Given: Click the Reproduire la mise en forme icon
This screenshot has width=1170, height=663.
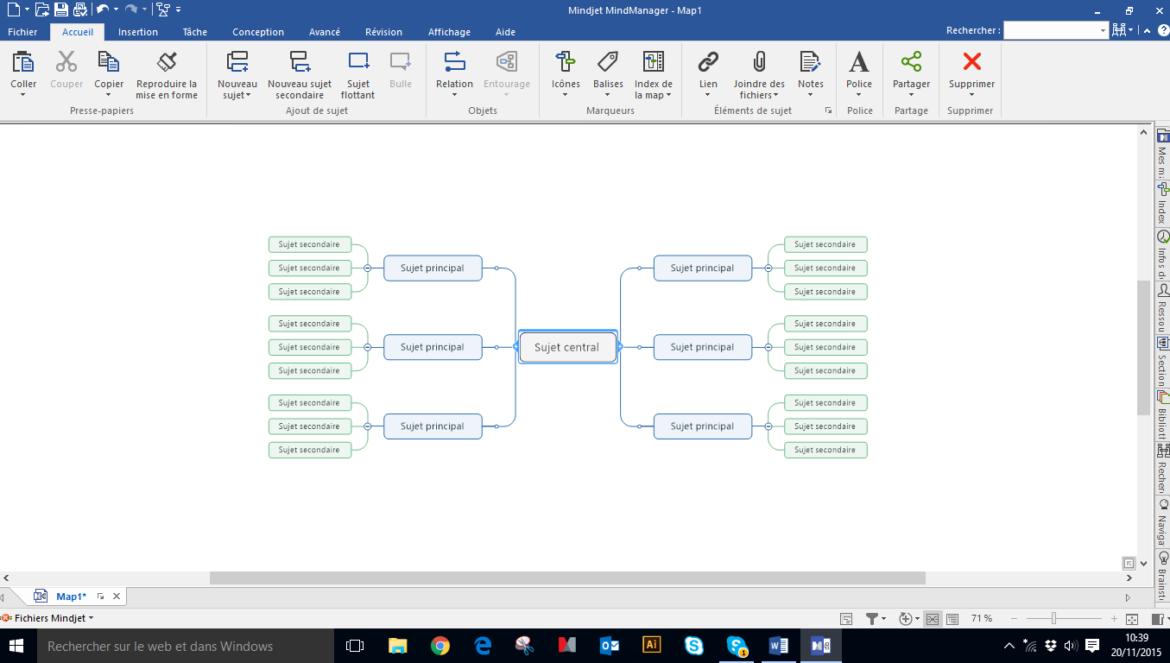Looking at the screenshot, I should click(x=167, y=63).
